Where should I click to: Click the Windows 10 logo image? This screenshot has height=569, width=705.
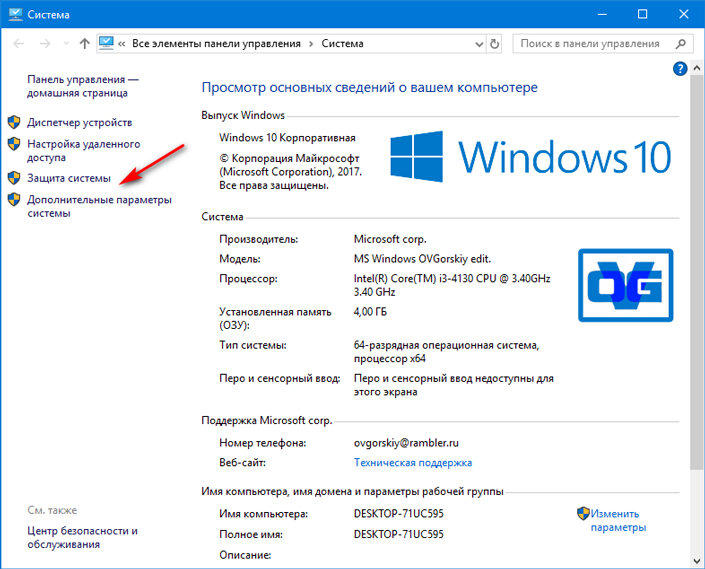[531, 156]
